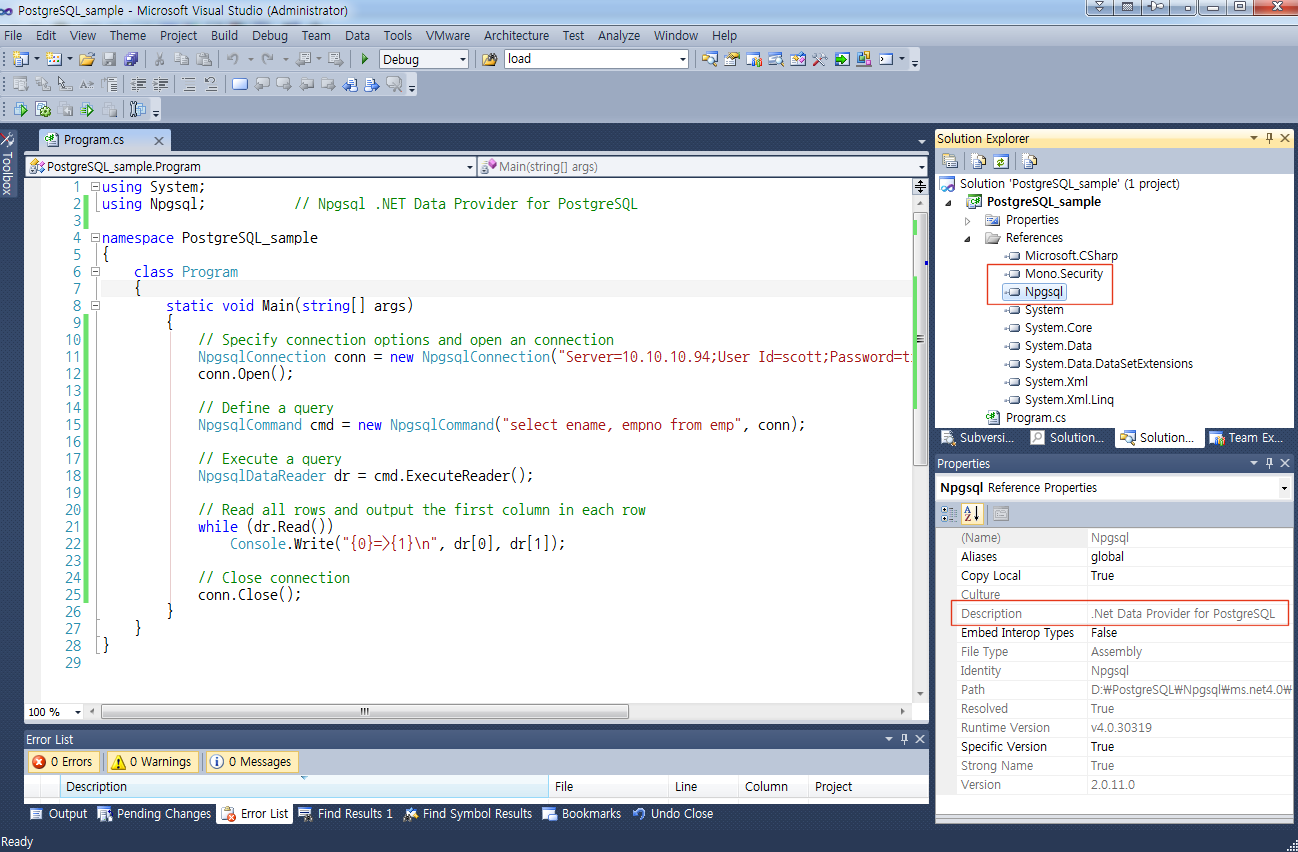Image resolution: width=1298 pixels, height=852 pixels.
Task: Close the Program.cs tab
Action: point(158,141)
